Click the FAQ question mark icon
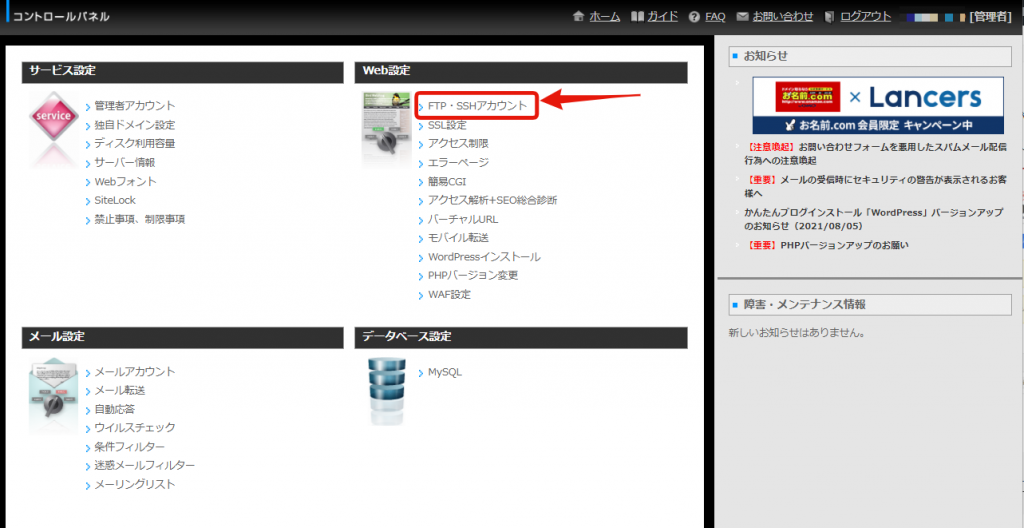Screen dimensions: 1024x528 pyautogui.click(x=694, y=17)
